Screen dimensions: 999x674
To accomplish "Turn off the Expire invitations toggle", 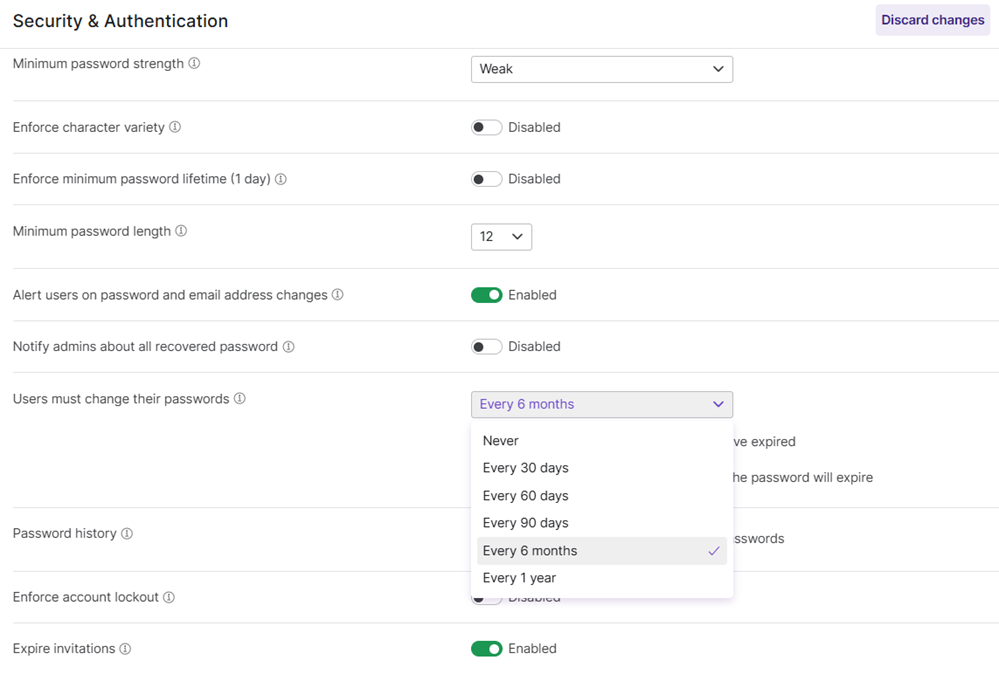I will pos(487,649).
